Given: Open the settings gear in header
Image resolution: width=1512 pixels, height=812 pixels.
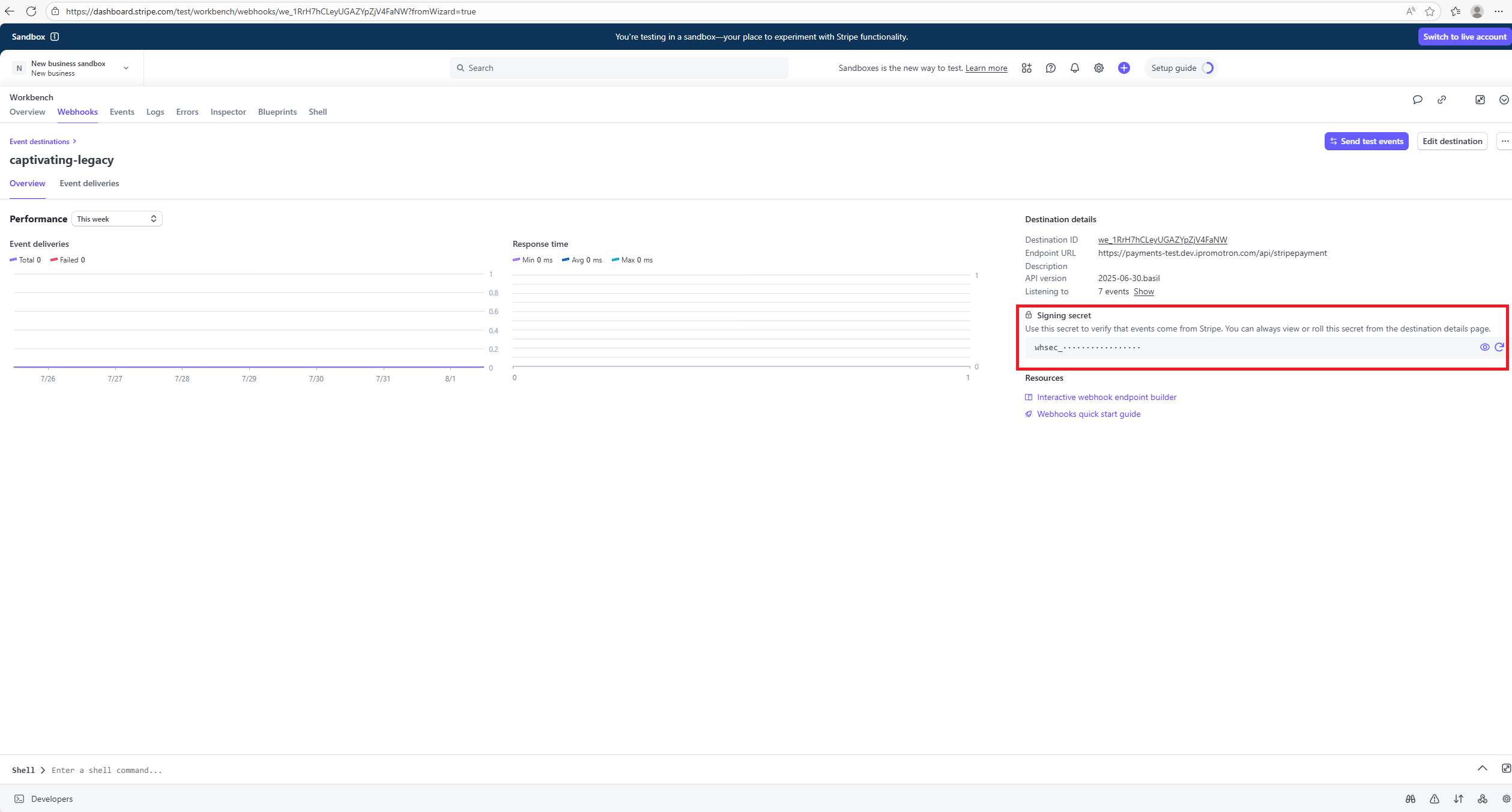Looking at the screenshot, I should (x=1099, y=68).
